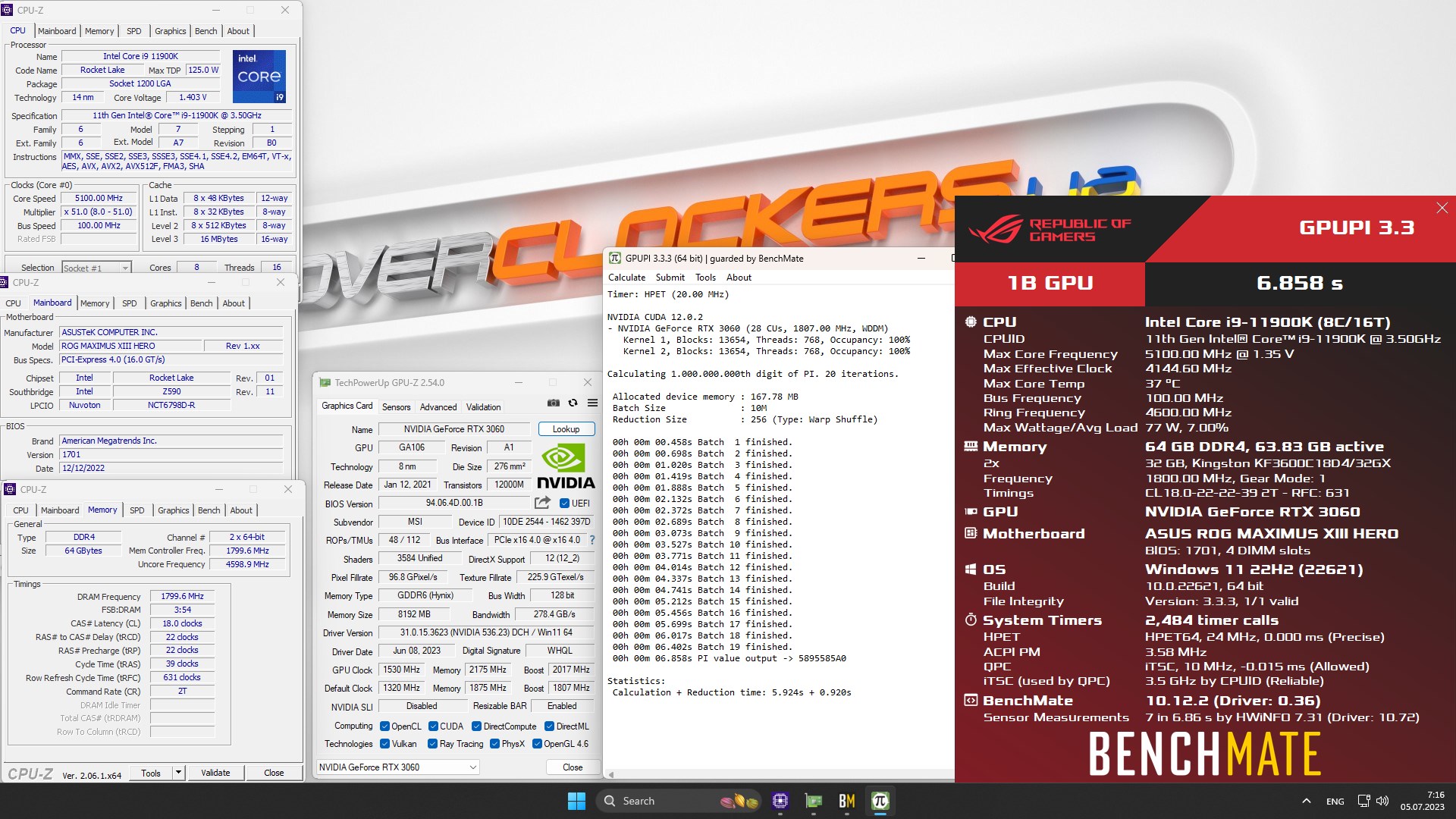Close the BenchMate result overlay with the X
The height and width of the screenshot is (819, 1456).
[x=1442, y=208]
